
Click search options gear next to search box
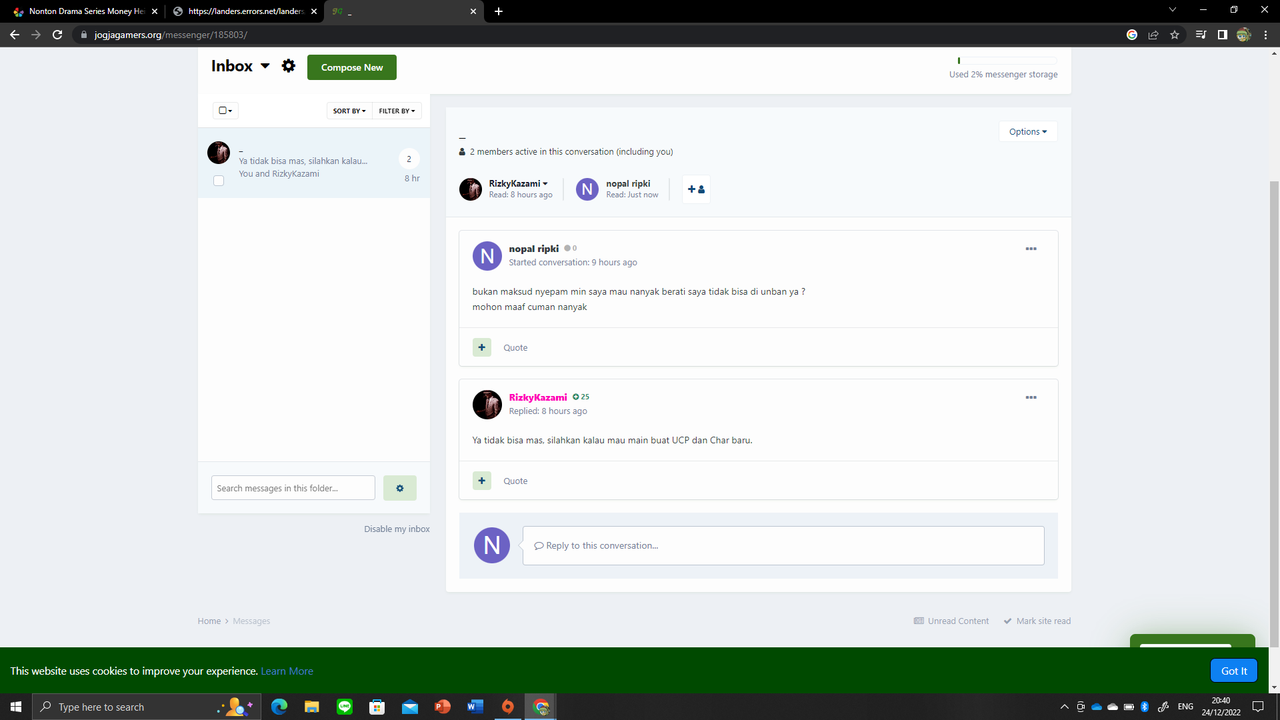(400, 488)
